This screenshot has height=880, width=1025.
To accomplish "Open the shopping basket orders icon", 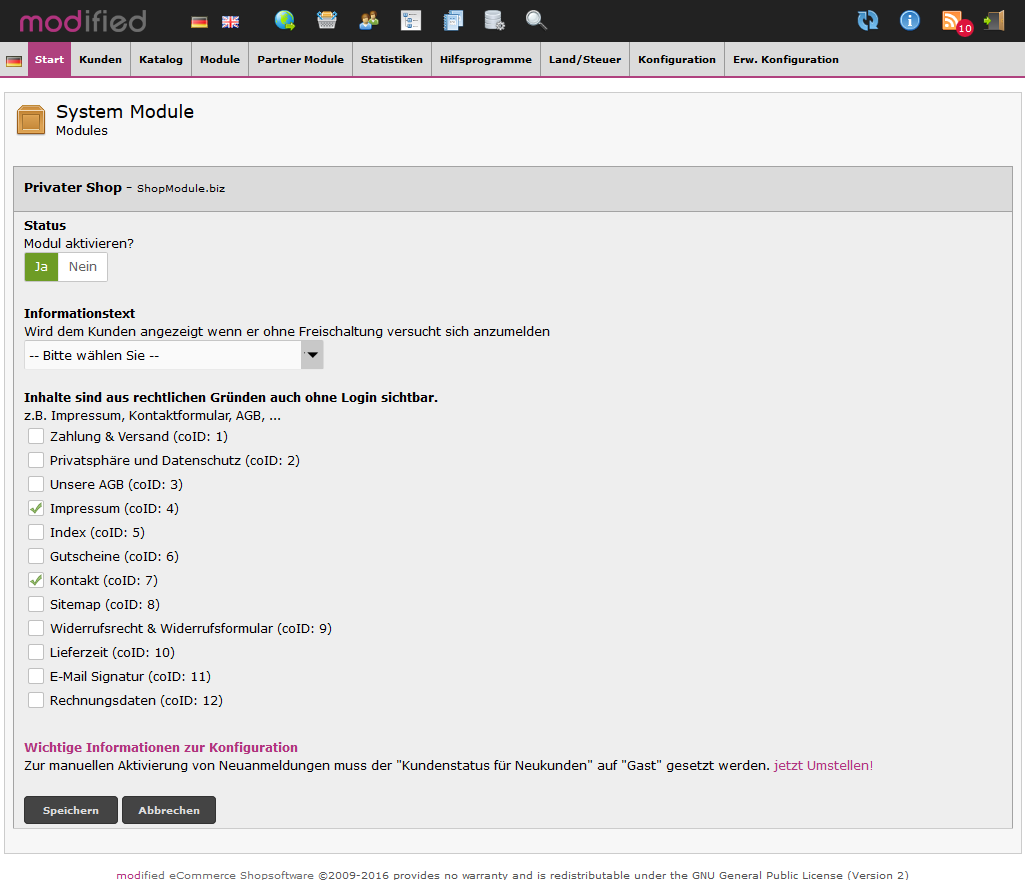I will (327, 20).
